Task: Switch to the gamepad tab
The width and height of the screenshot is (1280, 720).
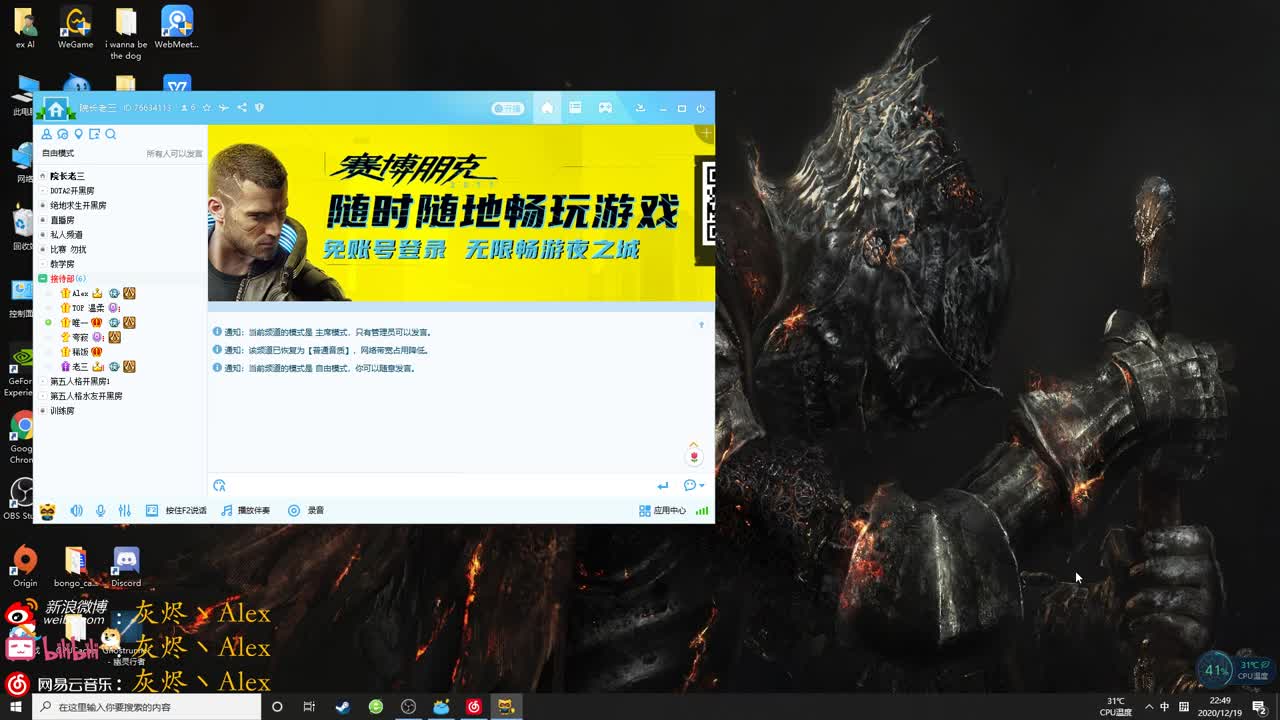Action: 605,108
